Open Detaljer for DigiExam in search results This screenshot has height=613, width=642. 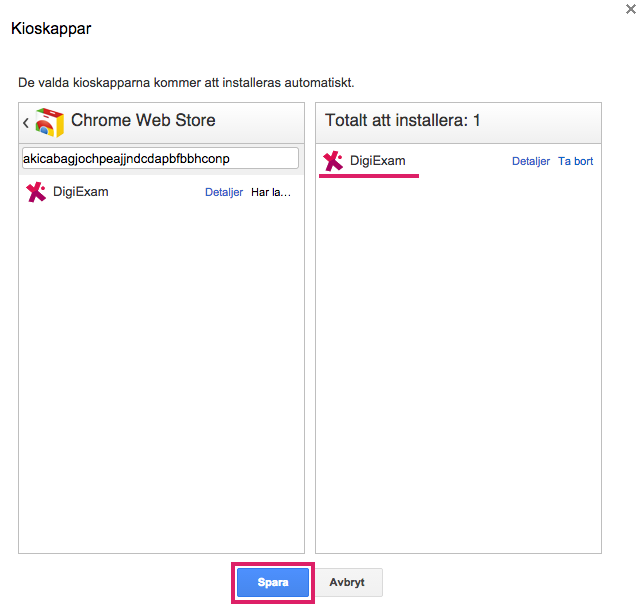click(x=224, y=192)
